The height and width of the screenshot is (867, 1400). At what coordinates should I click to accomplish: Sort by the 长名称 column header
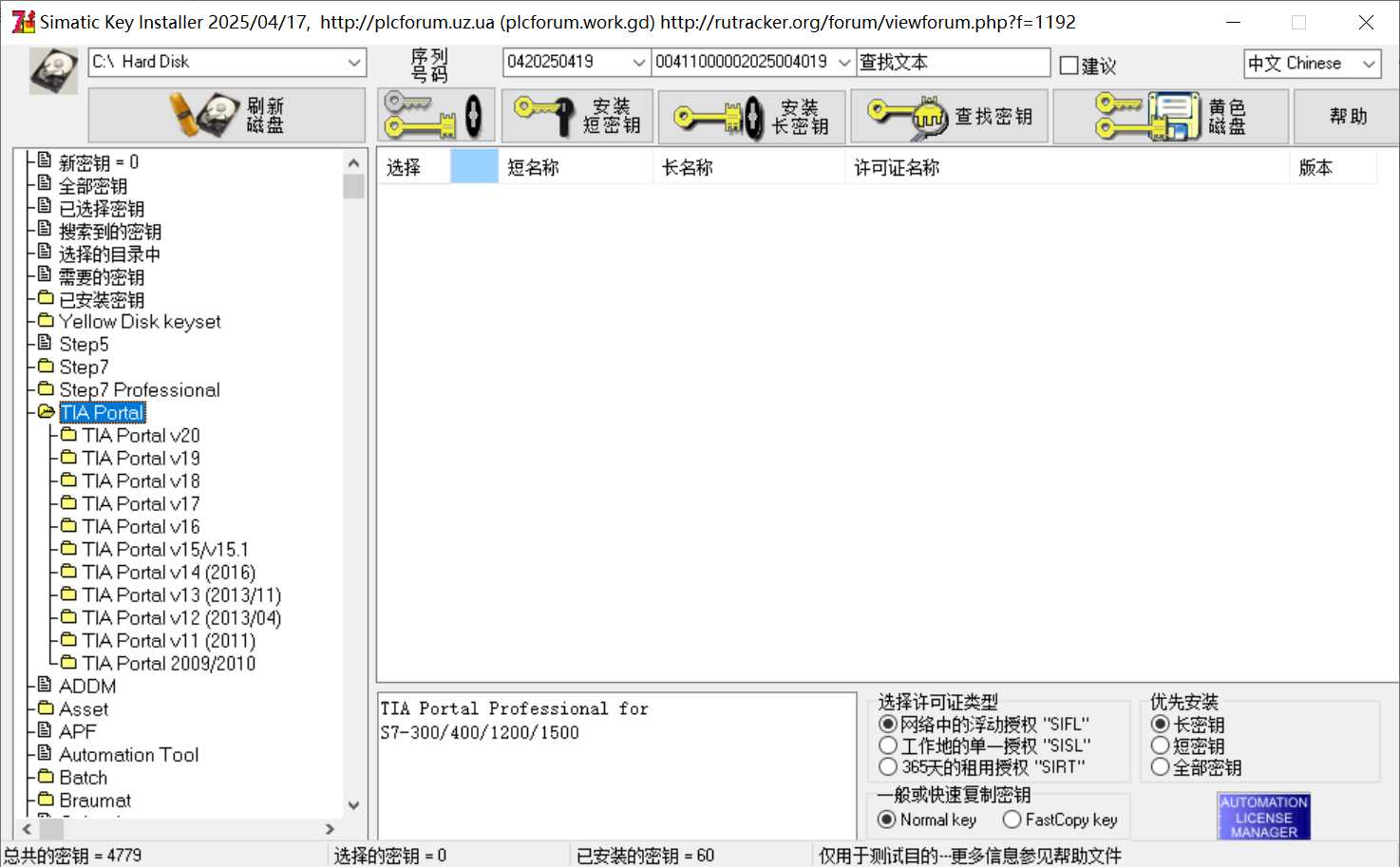[748, 167]
